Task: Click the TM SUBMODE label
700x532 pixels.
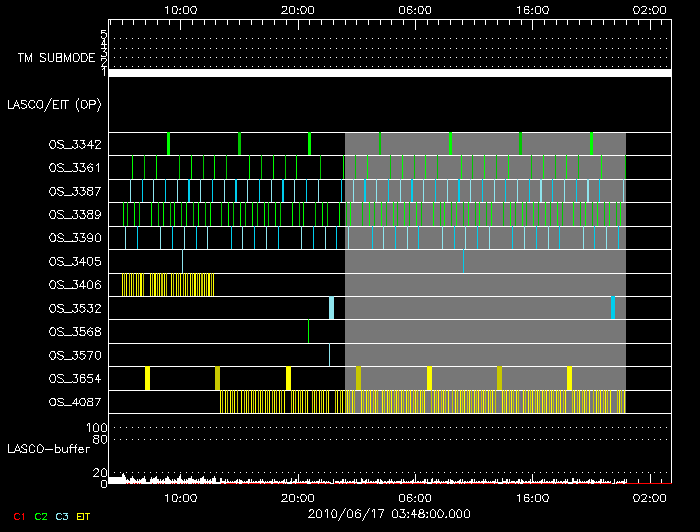Action: [57, 58]
